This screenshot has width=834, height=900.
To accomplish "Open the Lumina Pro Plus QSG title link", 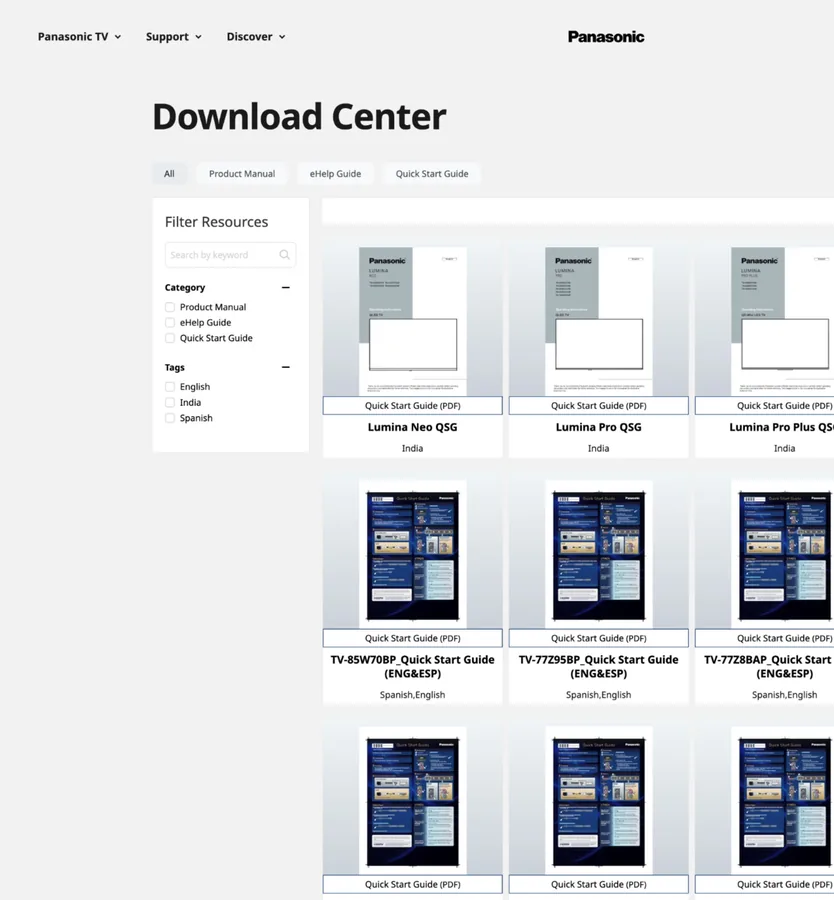I will [782, 427].
